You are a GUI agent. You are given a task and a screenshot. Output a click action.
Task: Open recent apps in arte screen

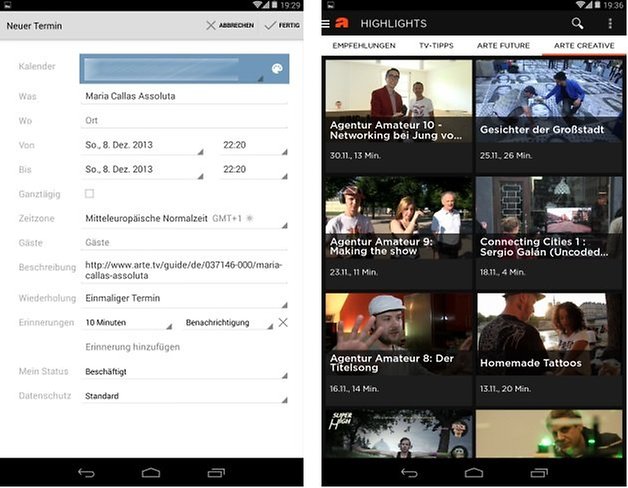(539, 473)
